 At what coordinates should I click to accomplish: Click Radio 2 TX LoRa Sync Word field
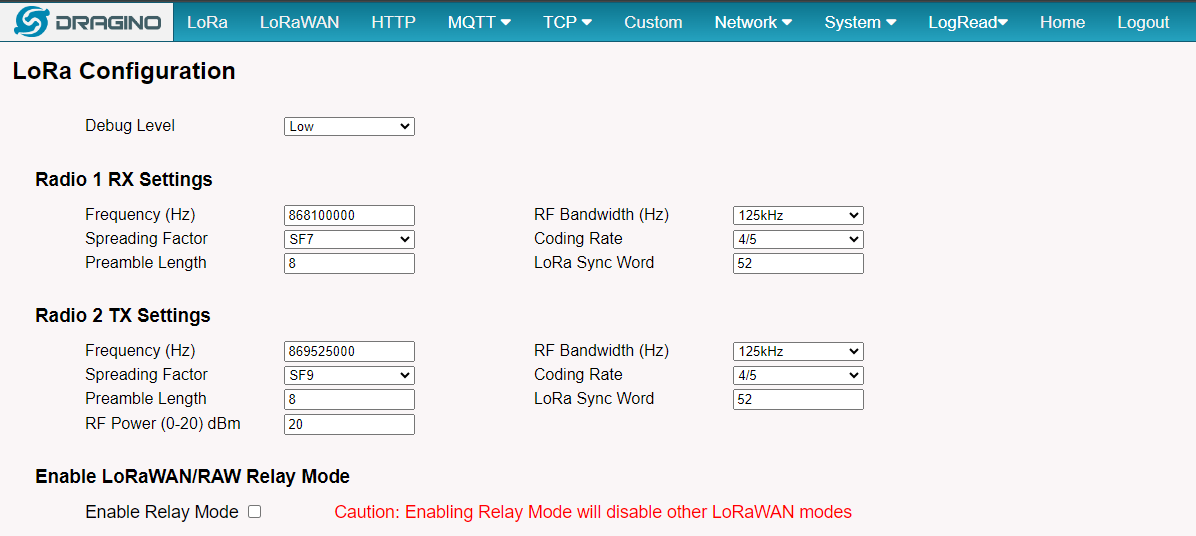798,400
